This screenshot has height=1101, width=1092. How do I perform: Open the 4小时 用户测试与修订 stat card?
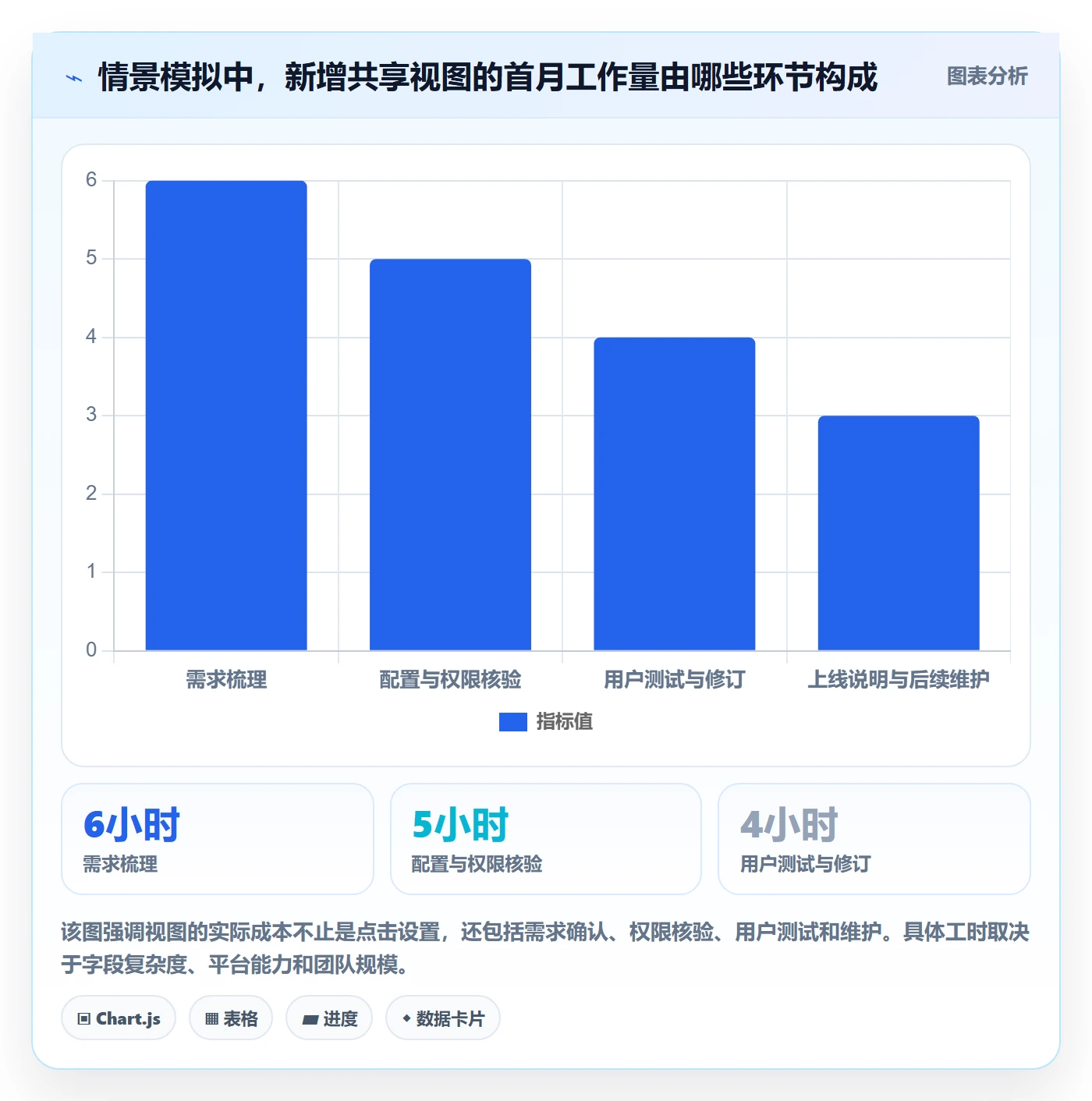[x=874, y=839]
